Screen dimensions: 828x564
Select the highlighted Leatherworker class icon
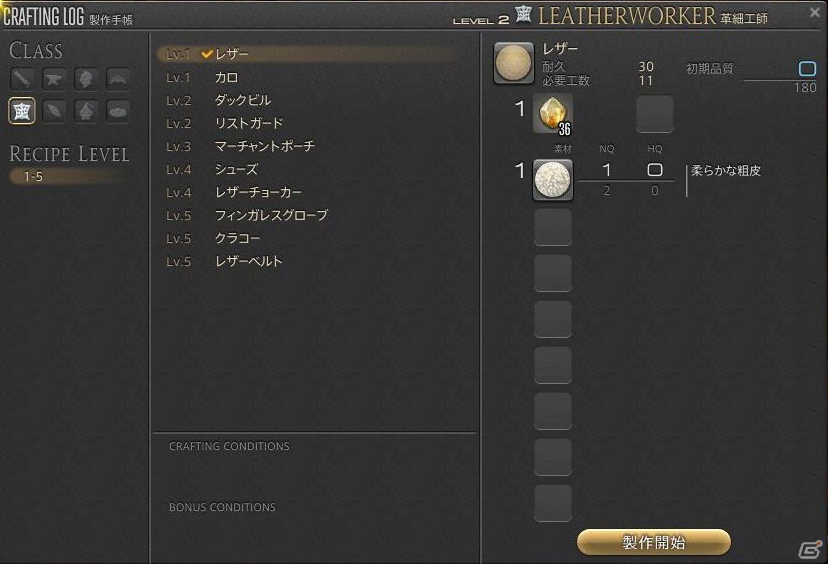[22, 111]
